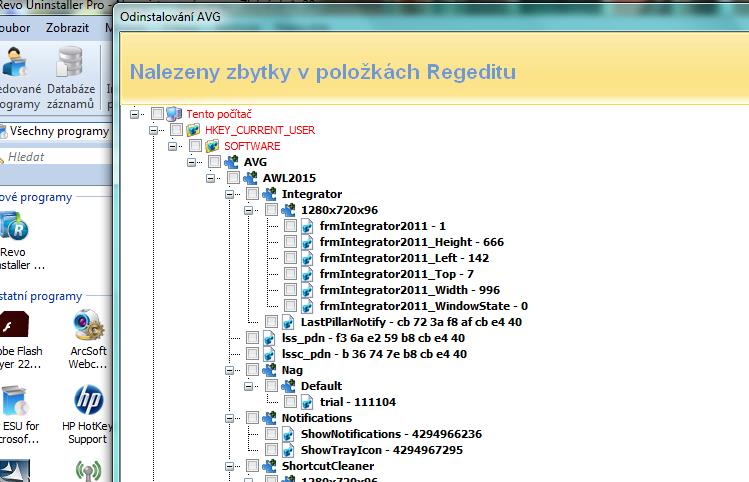Collapse the AWL2015 node
This screenshot has height=482, width=749.
pos(211,178)
